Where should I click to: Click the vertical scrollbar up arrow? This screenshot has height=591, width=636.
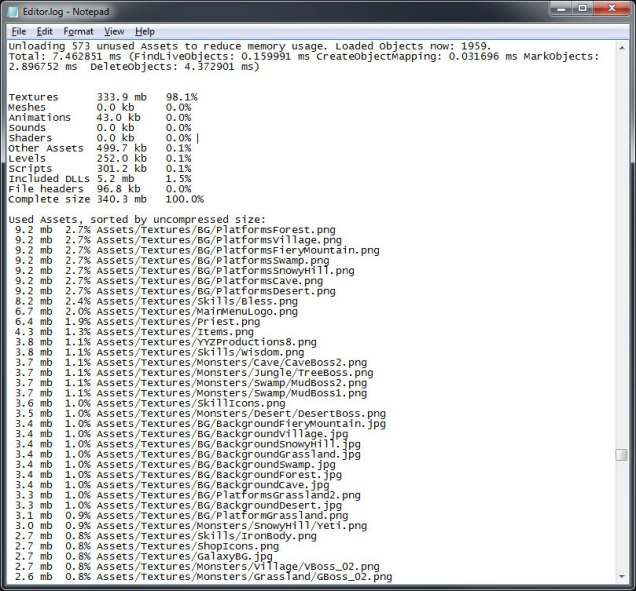621,47
